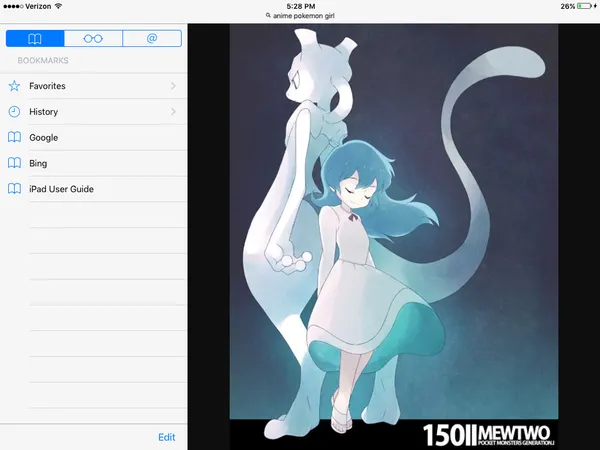This screenshot has height=450, width=600.
Task: Switch to the Bookmarks tab with book icon
Action: (x=35, y=38)
